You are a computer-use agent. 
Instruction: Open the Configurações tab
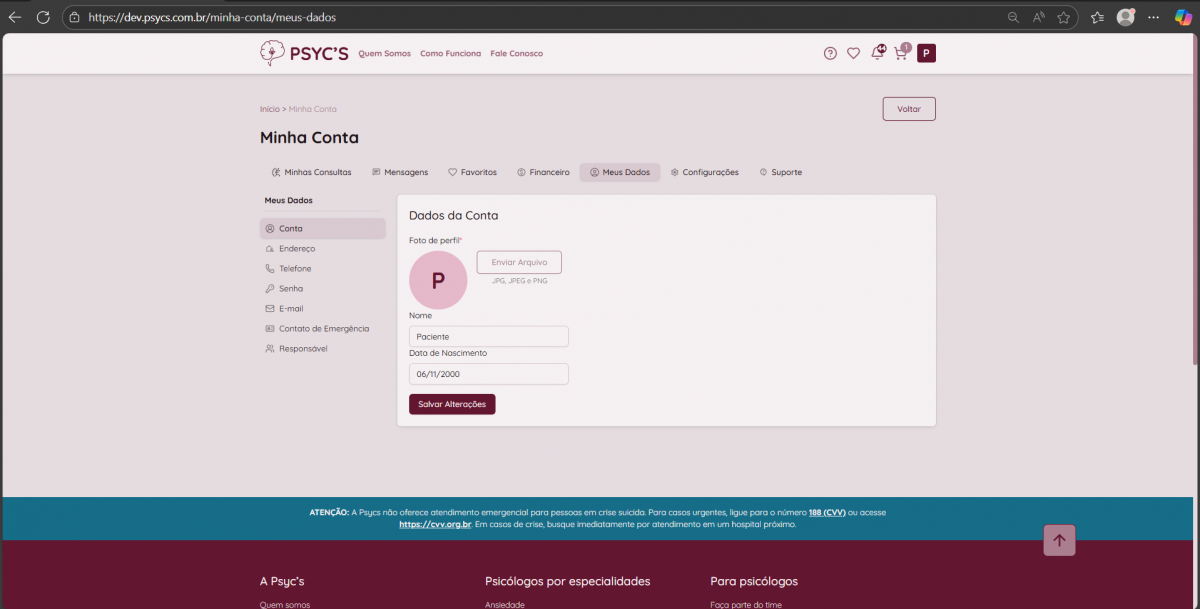(x=704, y=172)
